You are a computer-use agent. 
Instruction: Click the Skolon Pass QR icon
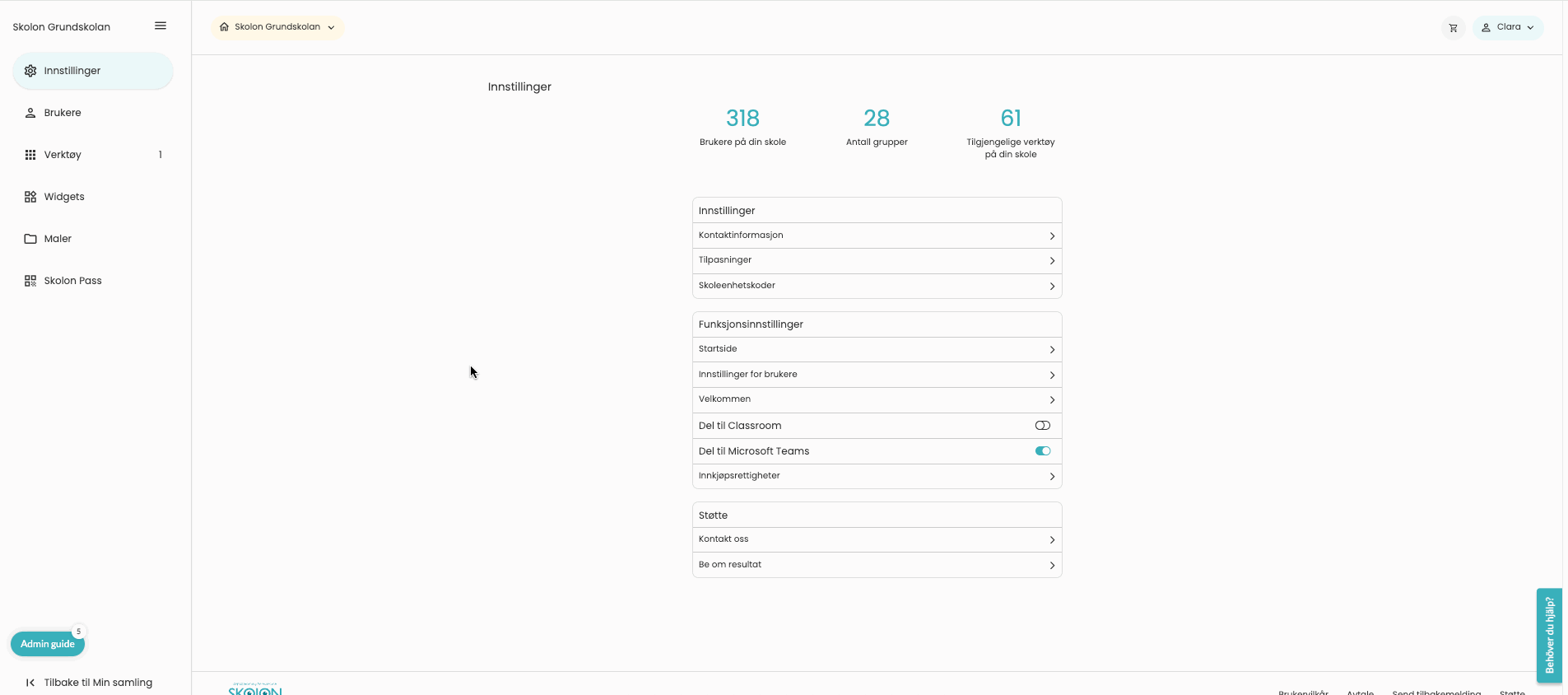click(x=30, y=281)
